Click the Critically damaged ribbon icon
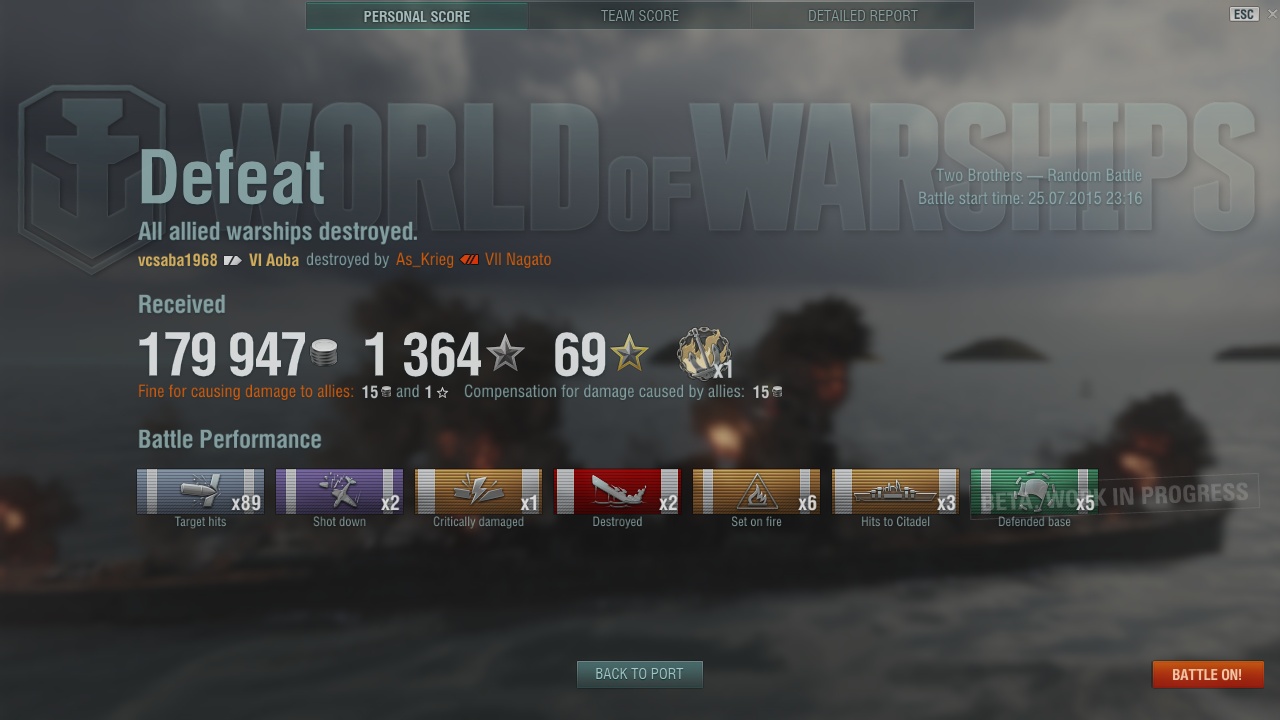The width and height of the screenshot is (1280, 720). pos(478,491)
